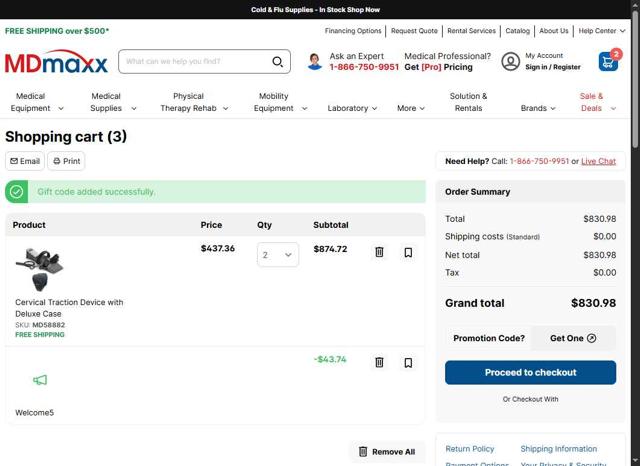Click bookmark icon in Welcome5 row
This screenshot has width=640, height=466.
click(408, 362)
